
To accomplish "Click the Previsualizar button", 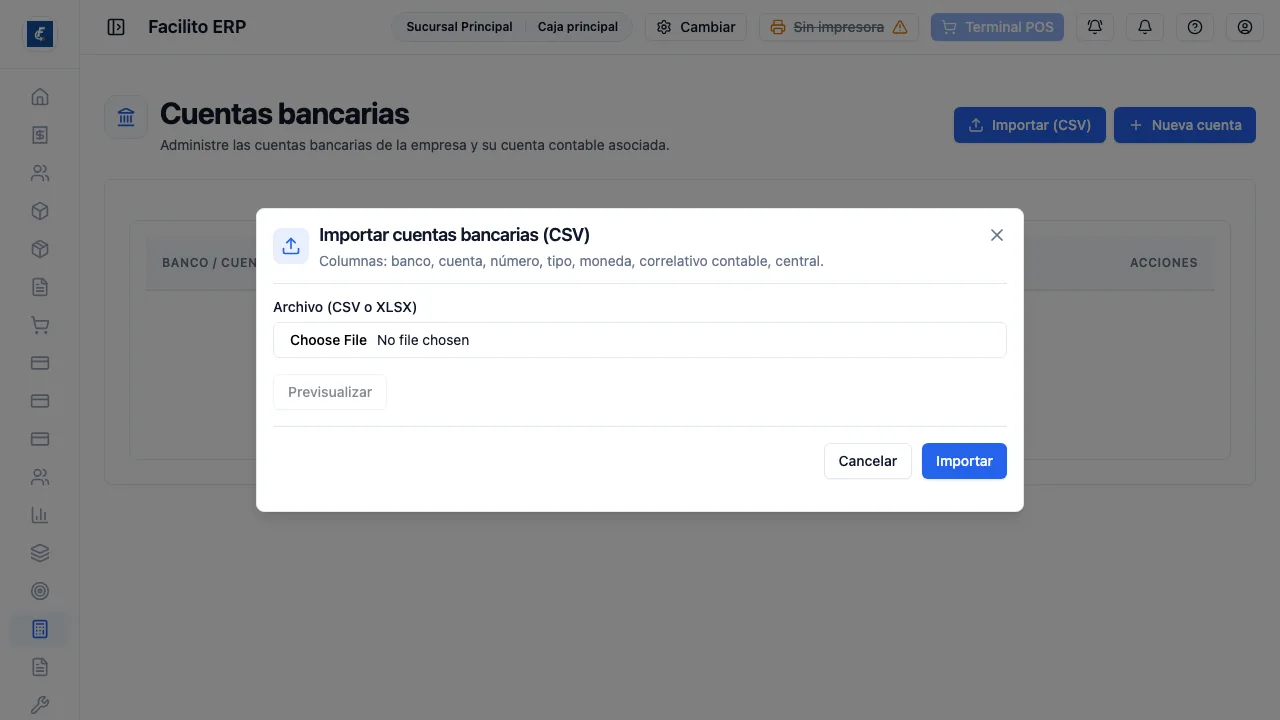I will tap(330, 392).
